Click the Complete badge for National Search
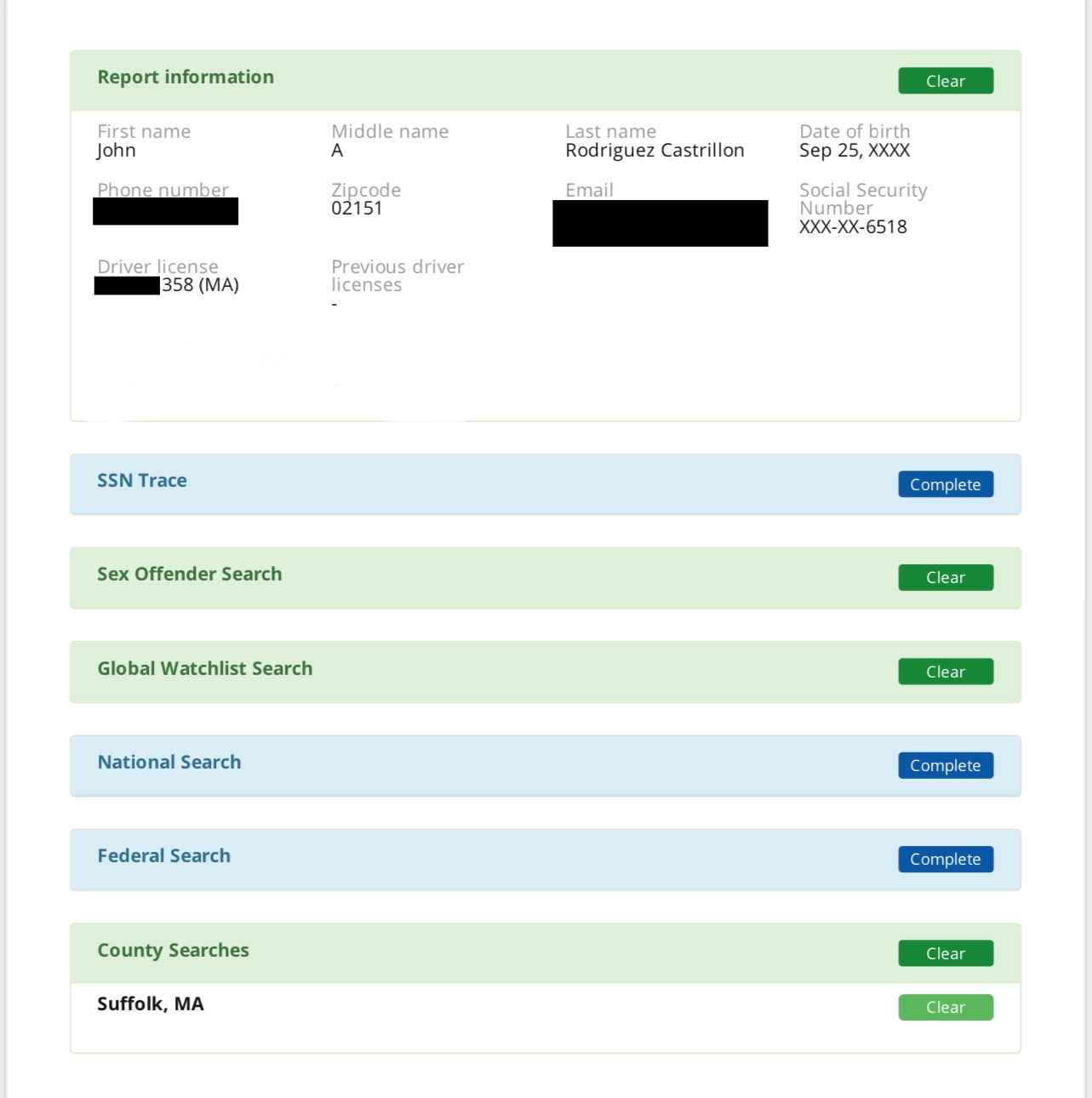The width and height of the screenshot is (1092, 1098). (945, 765)
